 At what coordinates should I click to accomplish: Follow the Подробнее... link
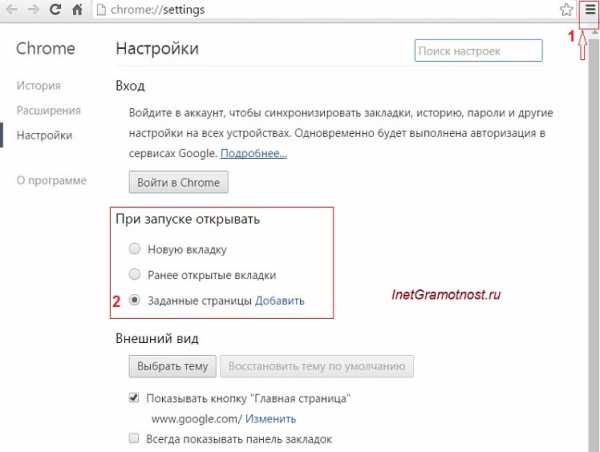click(x=254, y=153)
